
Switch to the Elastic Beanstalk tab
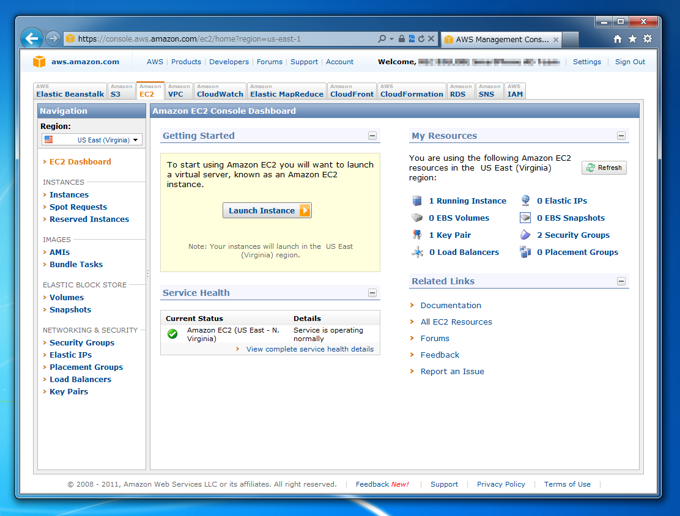coord(70,91)
